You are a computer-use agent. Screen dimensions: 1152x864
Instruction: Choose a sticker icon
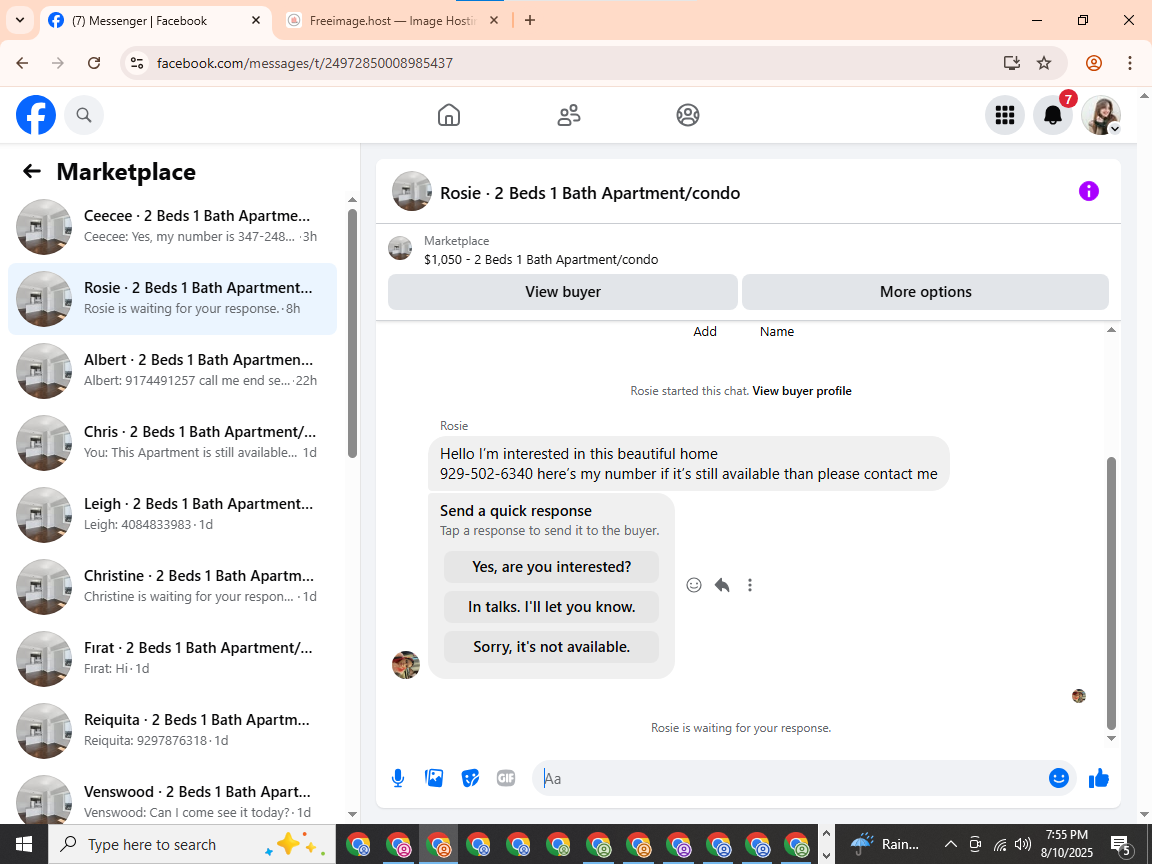coord(470,778)
